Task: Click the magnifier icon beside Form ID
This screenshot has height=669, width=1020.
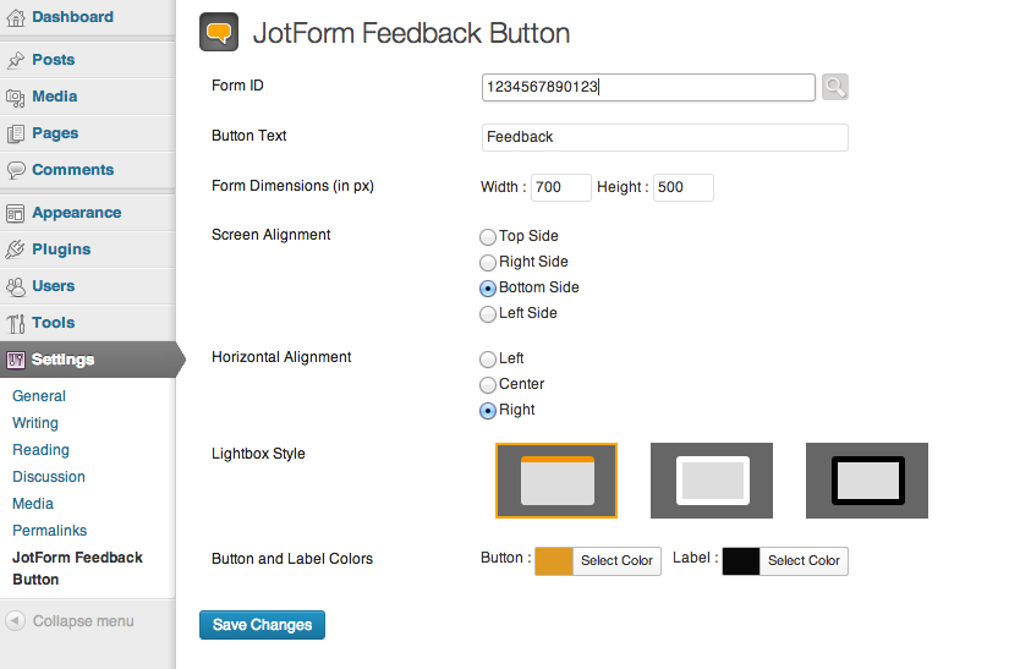Action: click(x=834, y=87)
